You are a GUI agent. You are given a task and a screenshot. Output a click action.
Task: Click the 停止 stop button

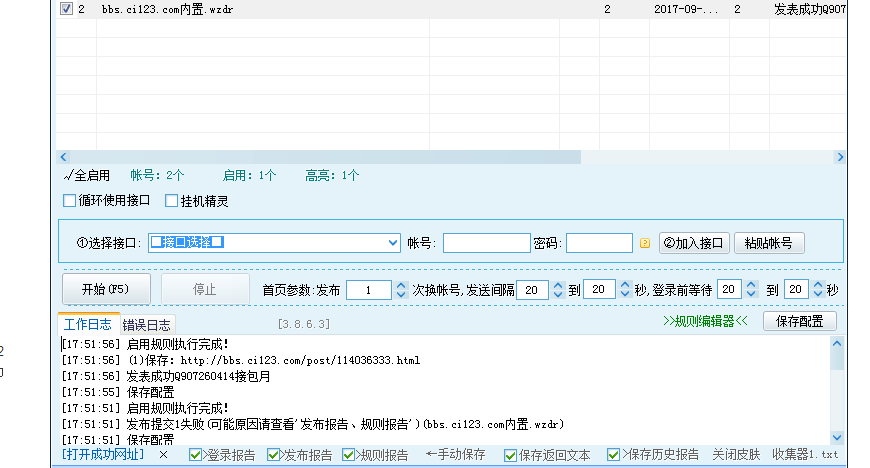(x=205, y=289)
